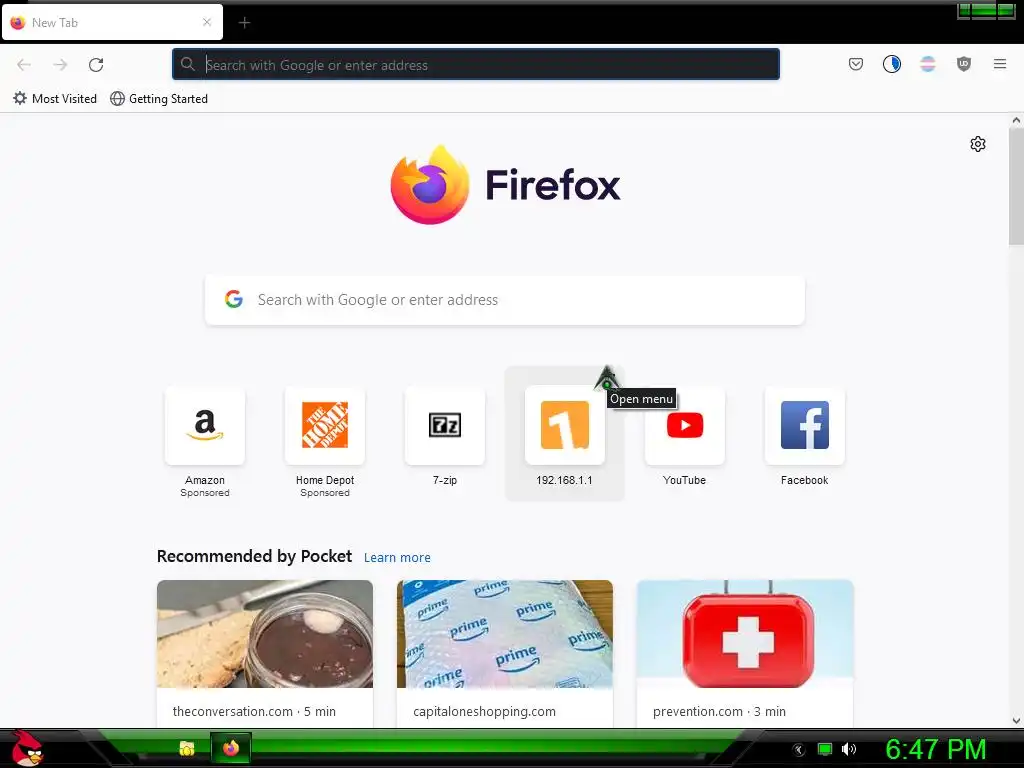
Task: Click the theconversation.com · 5 min label
Action: point(254,711)
